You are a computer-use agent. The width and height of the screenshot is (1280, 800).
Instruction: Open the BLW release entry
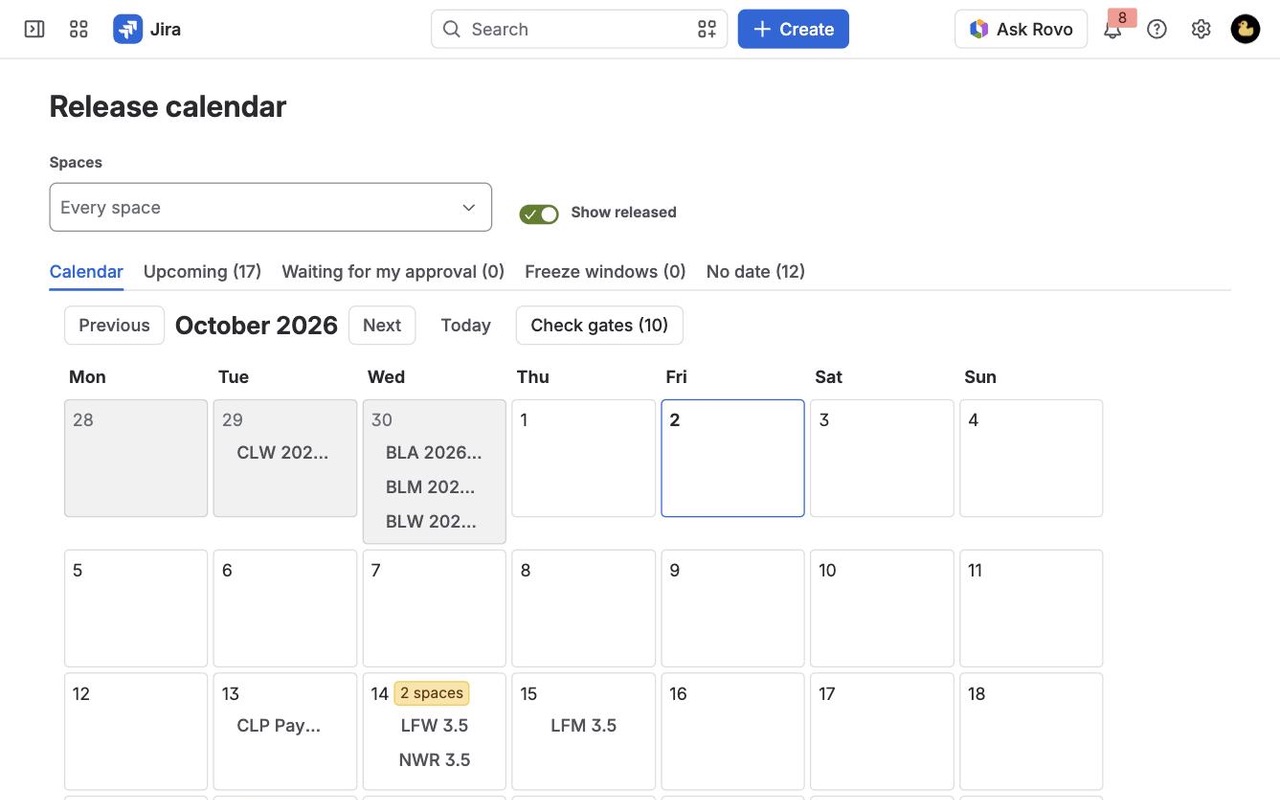431,521
